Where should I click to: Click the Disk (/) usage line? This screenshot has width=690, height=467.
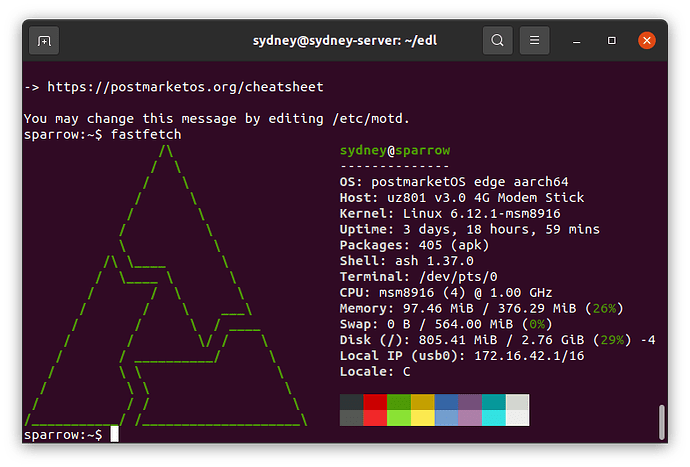[x=497, y=340]
